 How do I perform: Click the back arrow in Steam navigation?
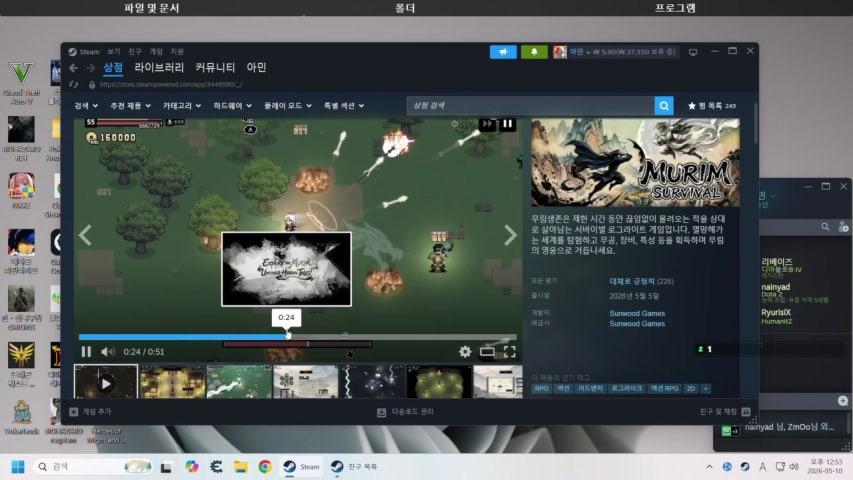click(x=74, y=68)
